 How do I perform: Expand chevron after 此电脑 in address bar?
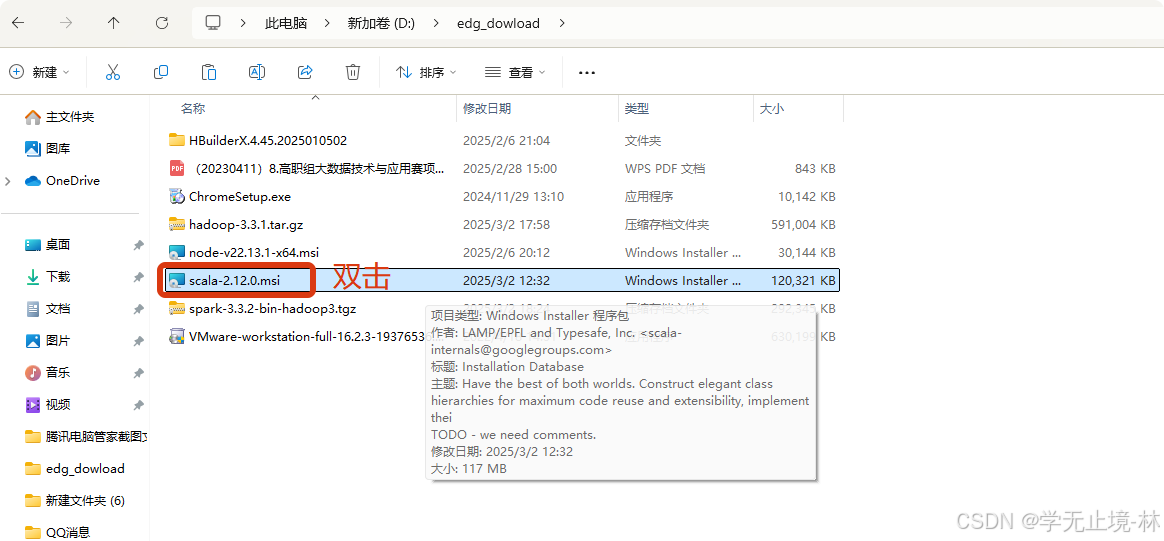pos(327,23)
